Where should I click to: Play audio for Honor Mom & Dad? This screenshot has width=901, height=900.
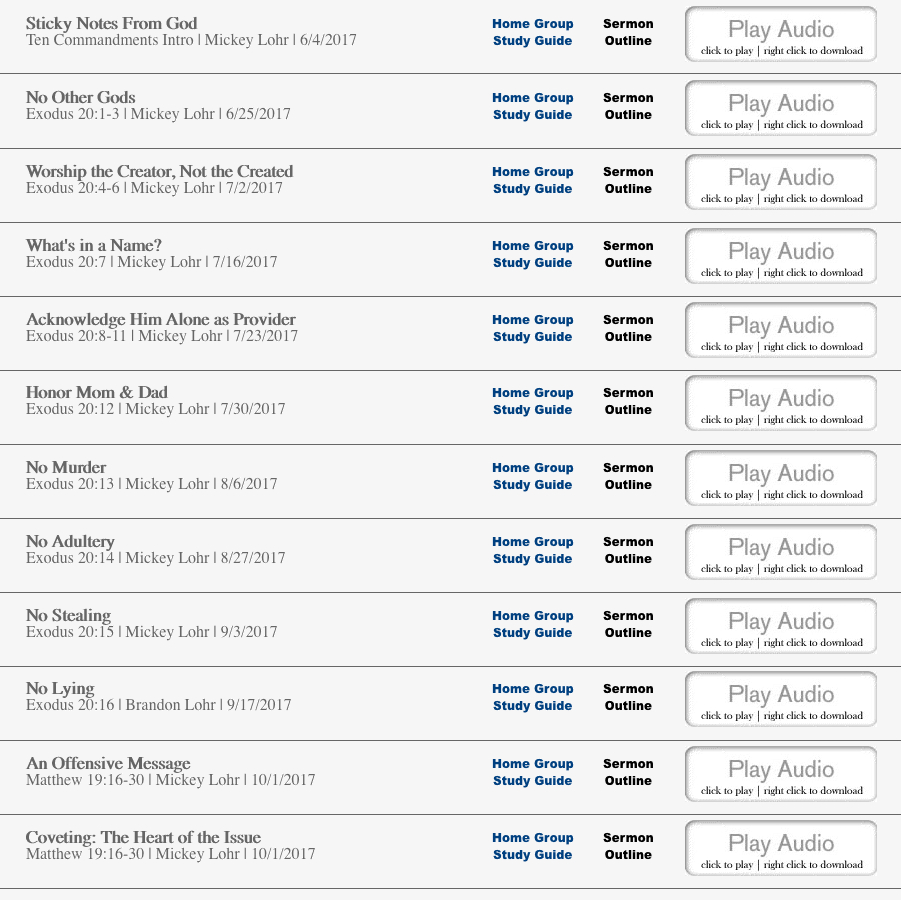coord(781,404)
